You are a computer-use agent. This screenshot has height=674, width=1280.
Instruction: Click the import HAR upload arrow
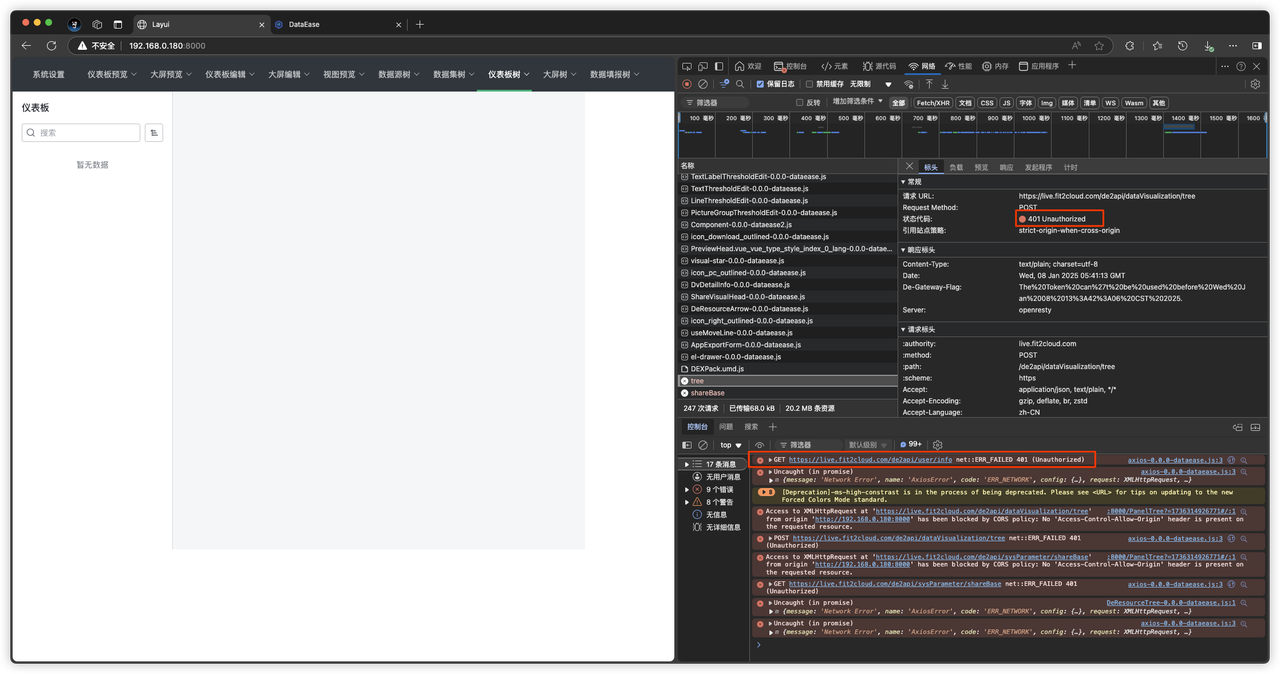[928, 84]
